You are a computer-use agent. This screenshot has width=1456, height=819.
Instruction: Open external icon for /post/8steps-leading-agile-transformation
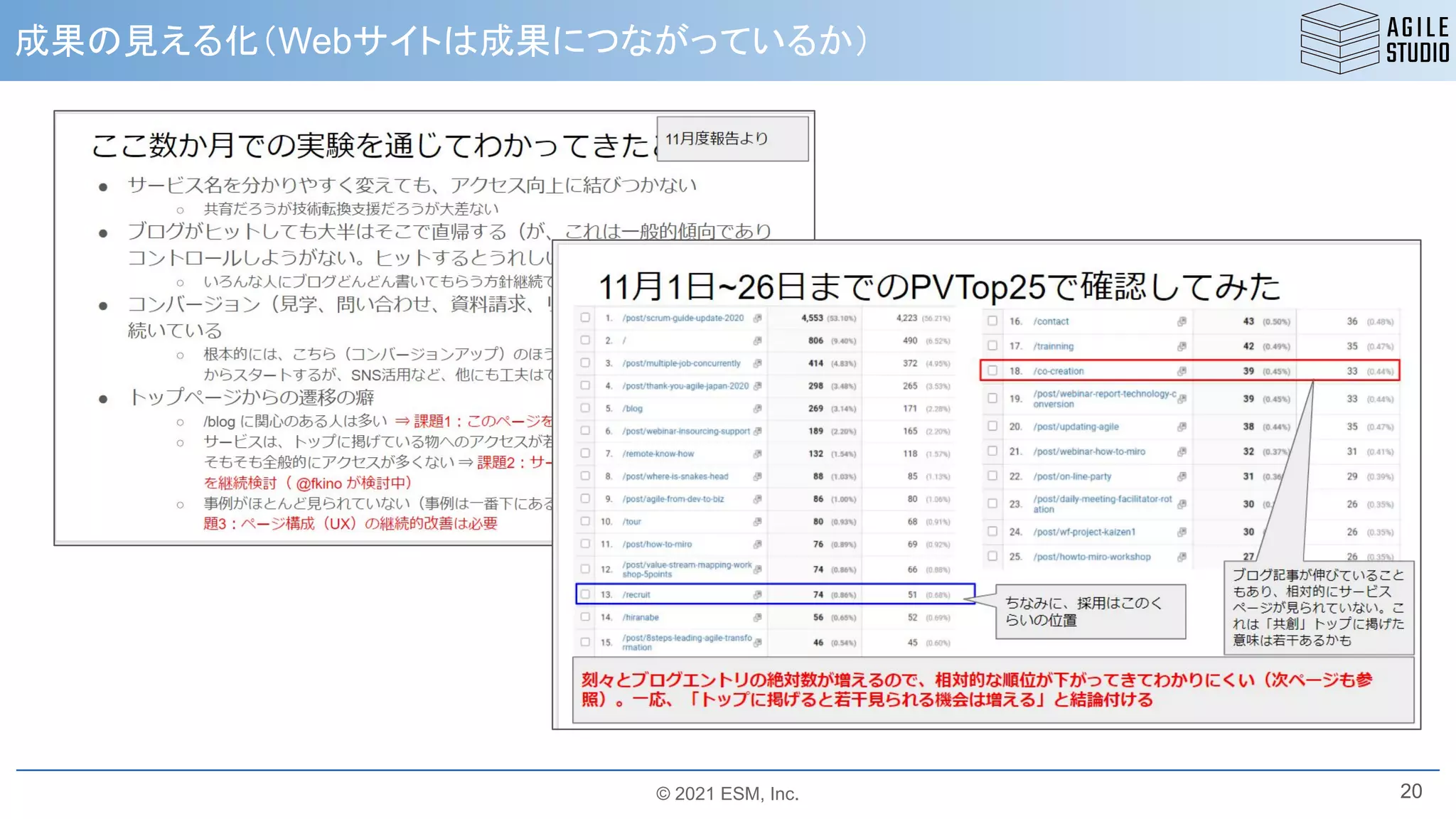click(x=757, y=643)
